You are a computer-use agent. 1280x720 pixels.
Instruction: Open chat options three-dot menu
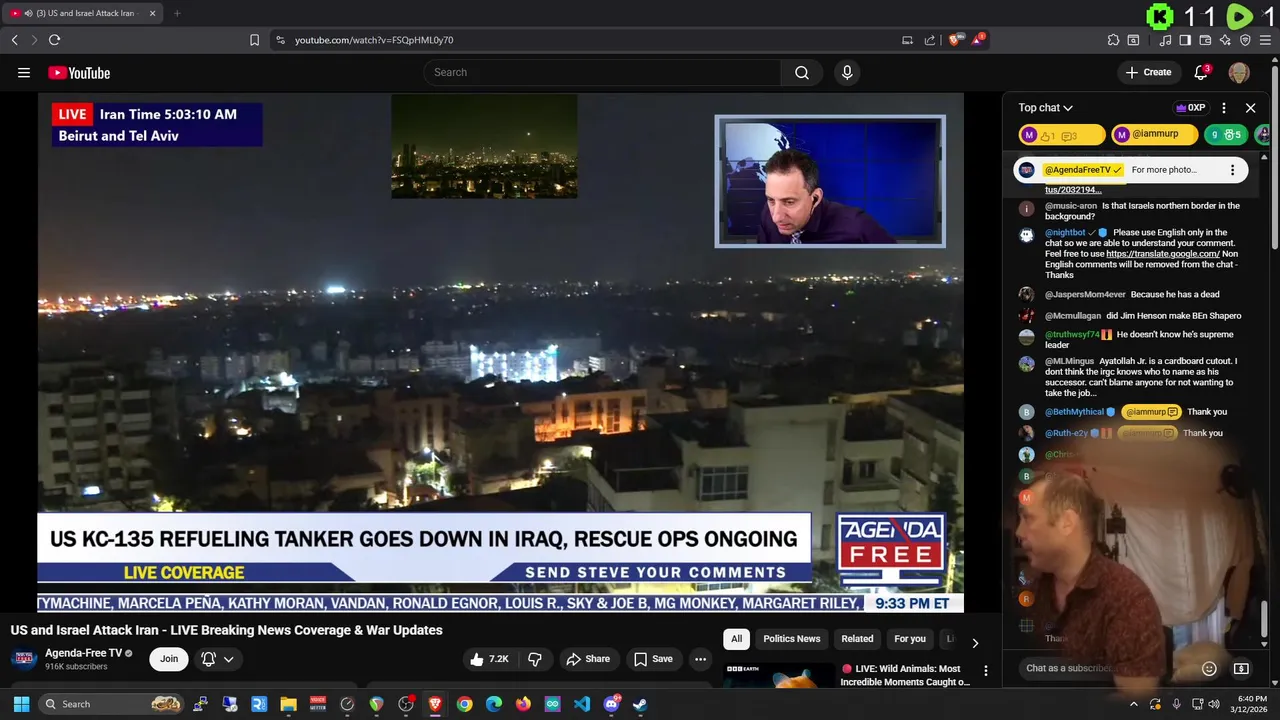[x=1222, y=107]
